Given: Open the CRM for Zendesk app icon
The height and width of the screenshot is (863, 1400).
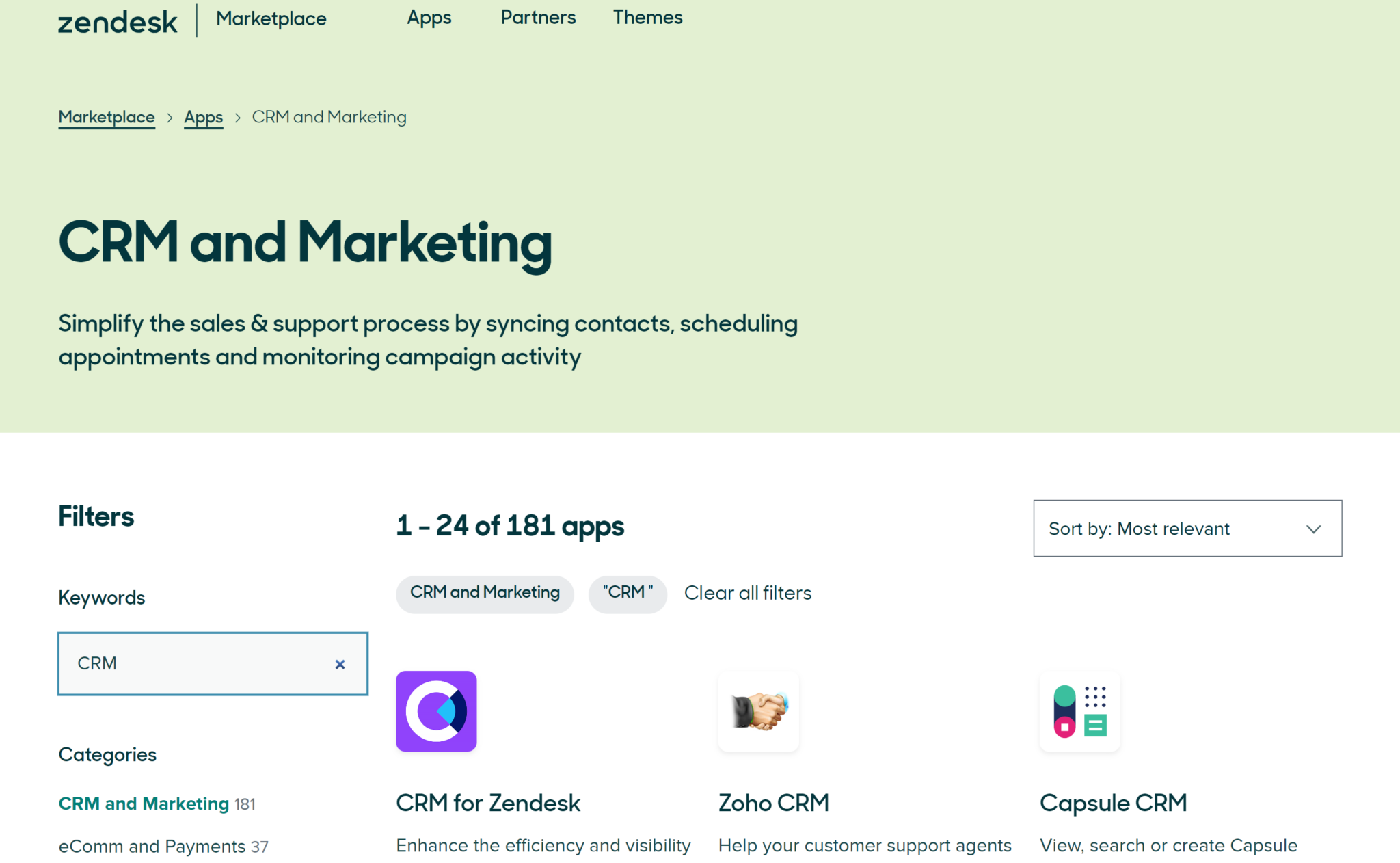Looking at the screenshot, I should click(436, 711).
